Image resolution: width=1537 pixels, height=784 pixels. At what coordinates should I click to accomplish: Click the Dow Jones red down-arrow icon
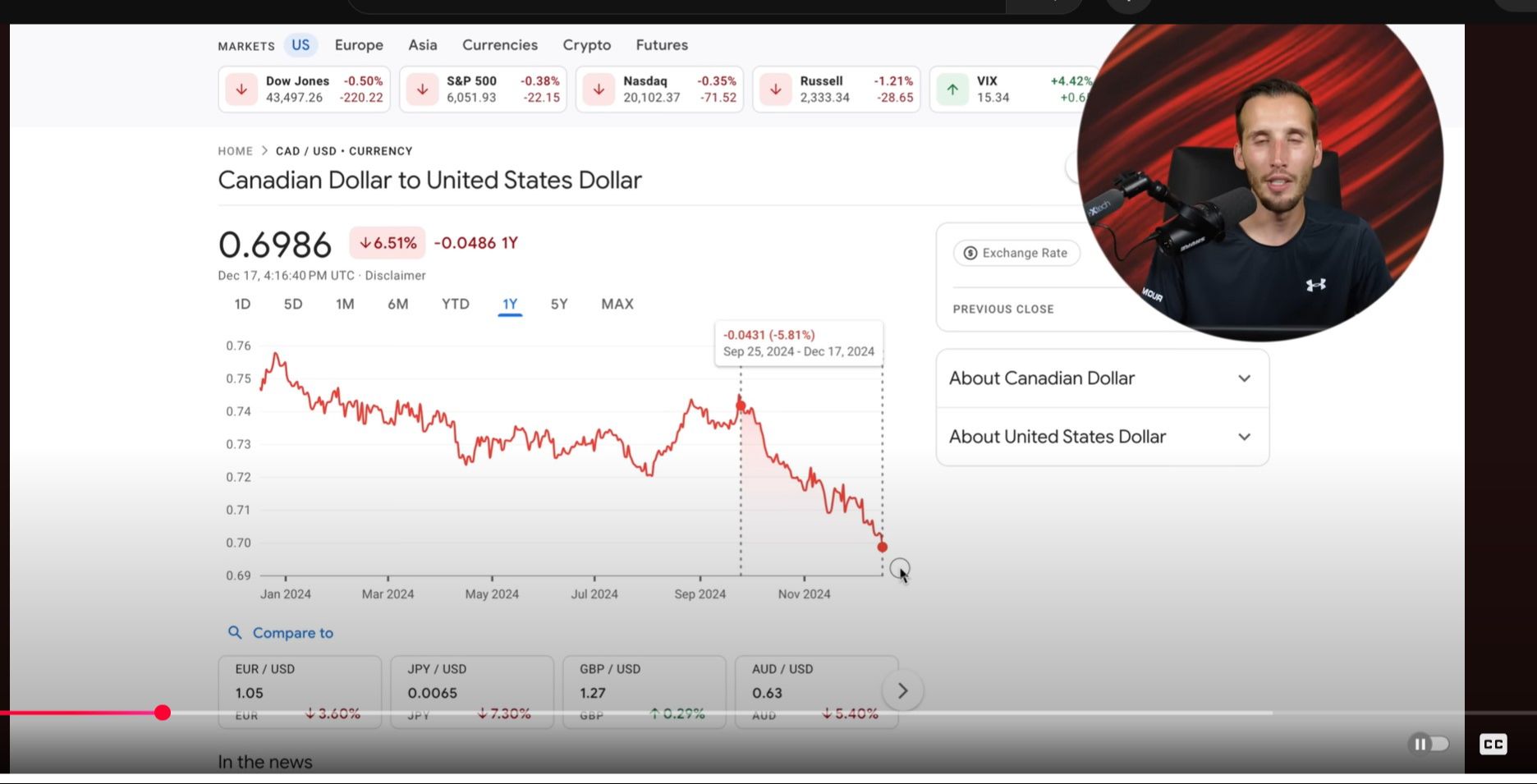coord(241,89)
